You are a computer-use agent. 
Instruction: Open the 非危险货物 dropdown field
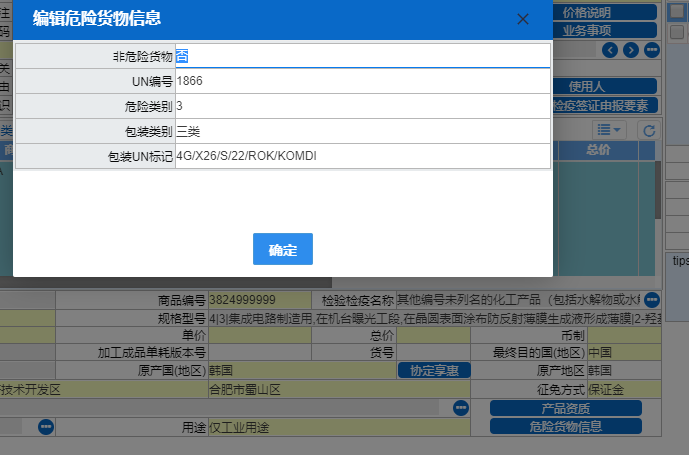[362, 56]
